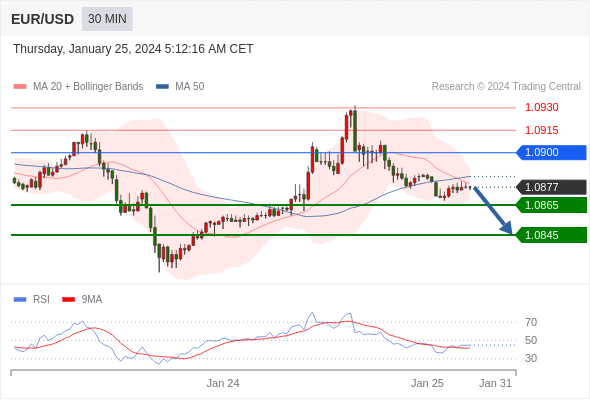Image resolution: width=590 pixels, height=400 pixels.
Task: Toggle the RSI legend color swatch
Action: [20, 300]
